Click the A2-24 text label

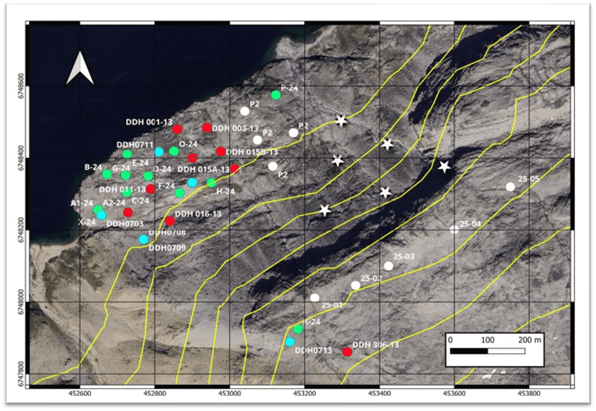pyautogui.click(x=114, y=203)
